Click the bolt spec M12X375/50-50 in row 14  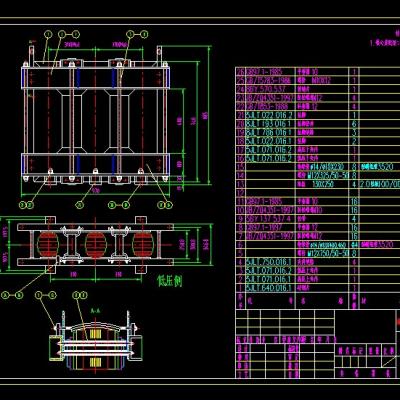[x=328, y=175]
